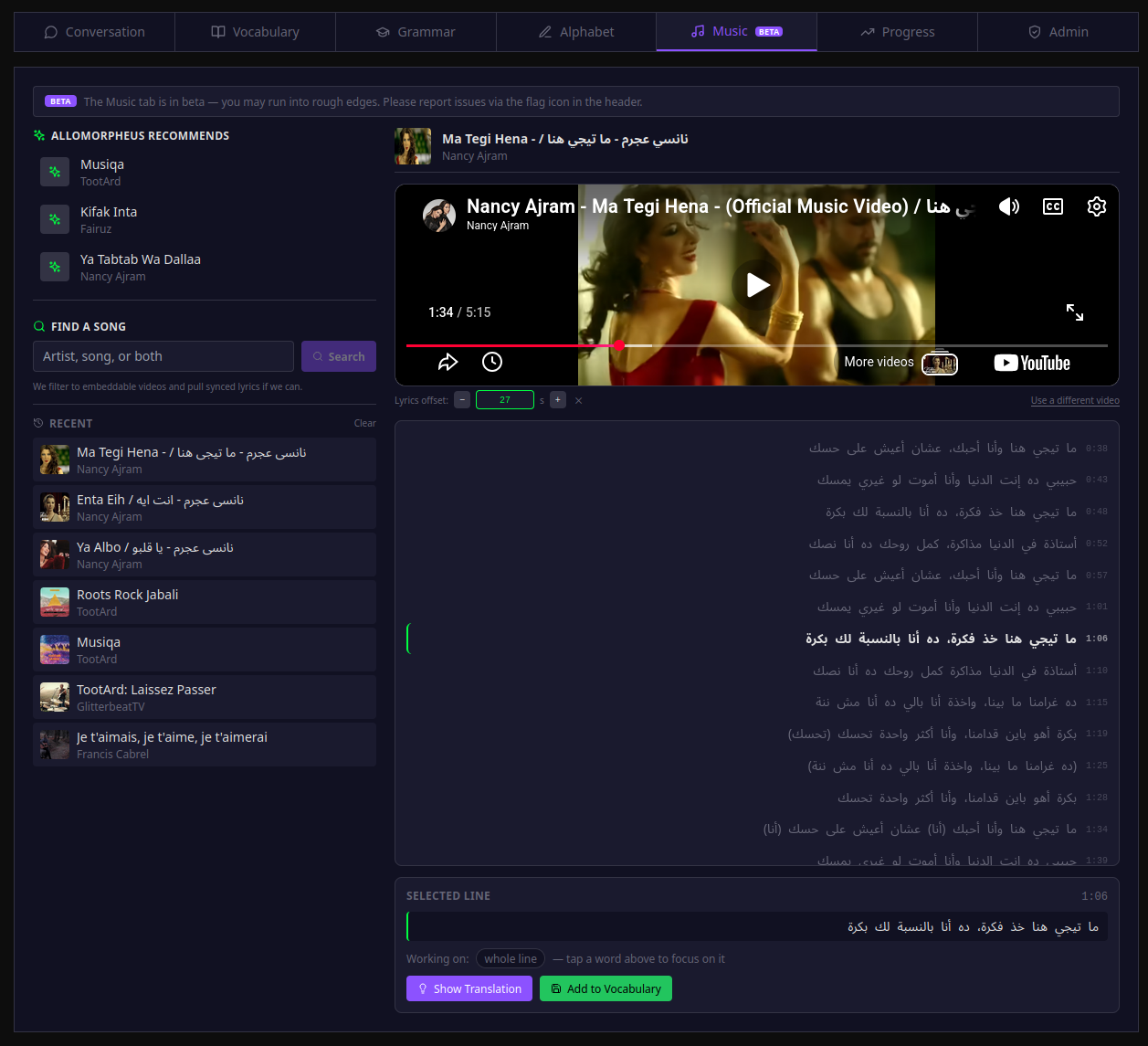Select lyric line at 1:34
1148x1046 pixels.
(x=757, y=829)
